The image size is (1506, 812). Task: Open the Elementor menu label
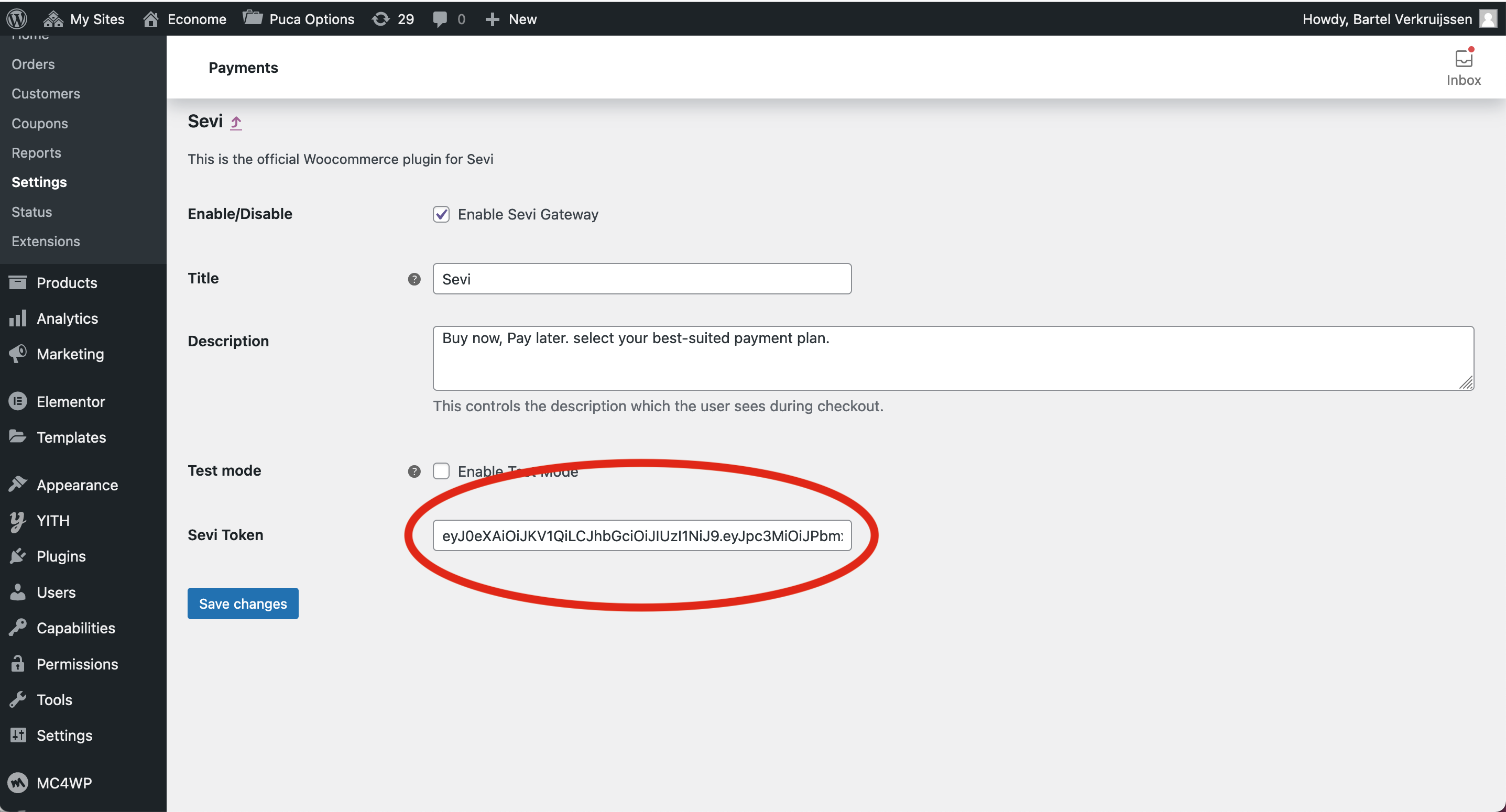71,402
